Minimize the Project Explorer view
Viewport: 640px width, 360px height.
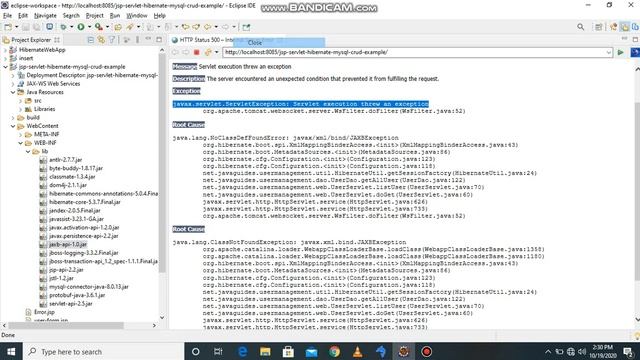[x=148, y=39]
